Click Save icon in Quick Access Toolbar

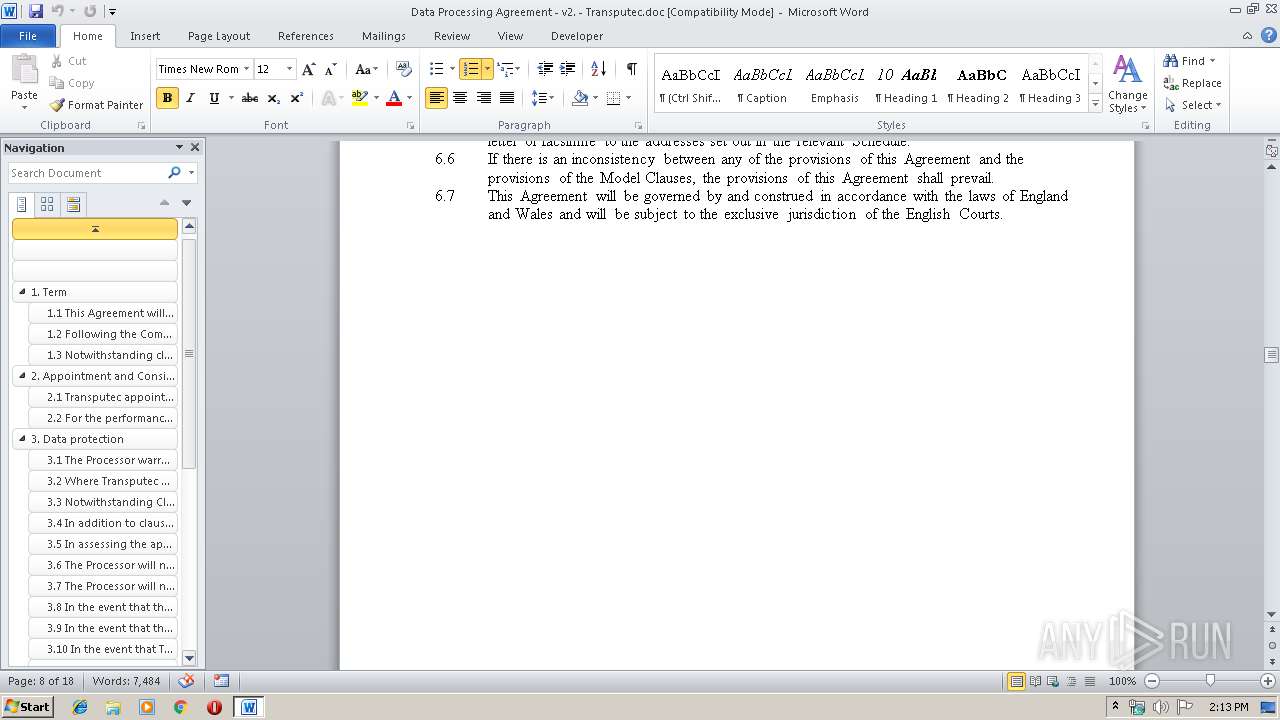coord(36,11)
